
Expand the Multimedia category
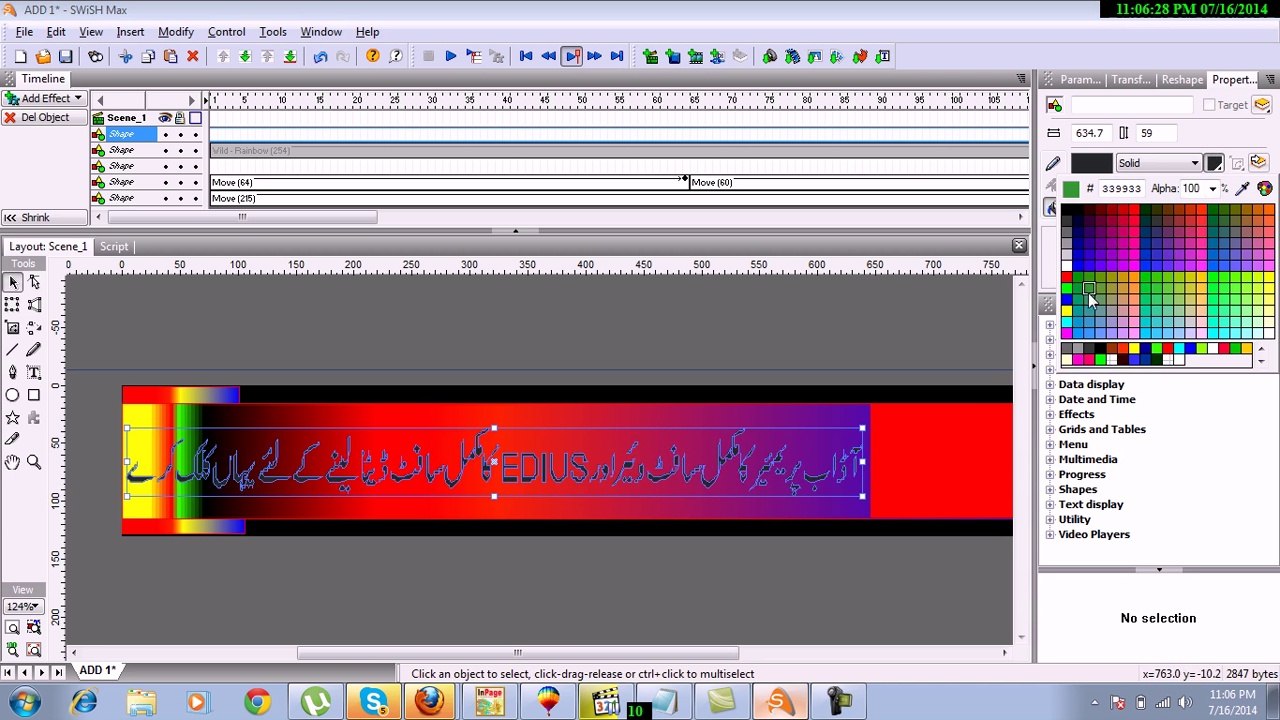(1050, 459)
